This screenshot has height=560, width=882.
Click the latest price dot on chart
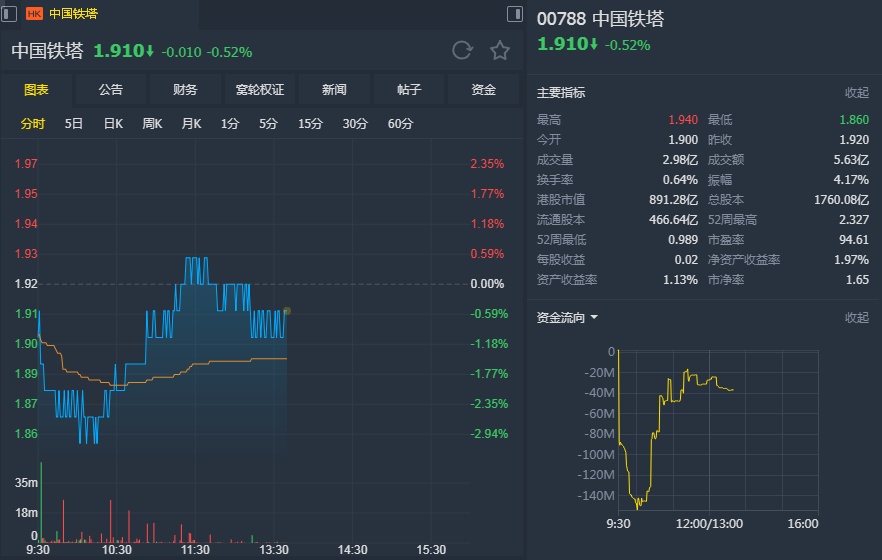point(287,311)
